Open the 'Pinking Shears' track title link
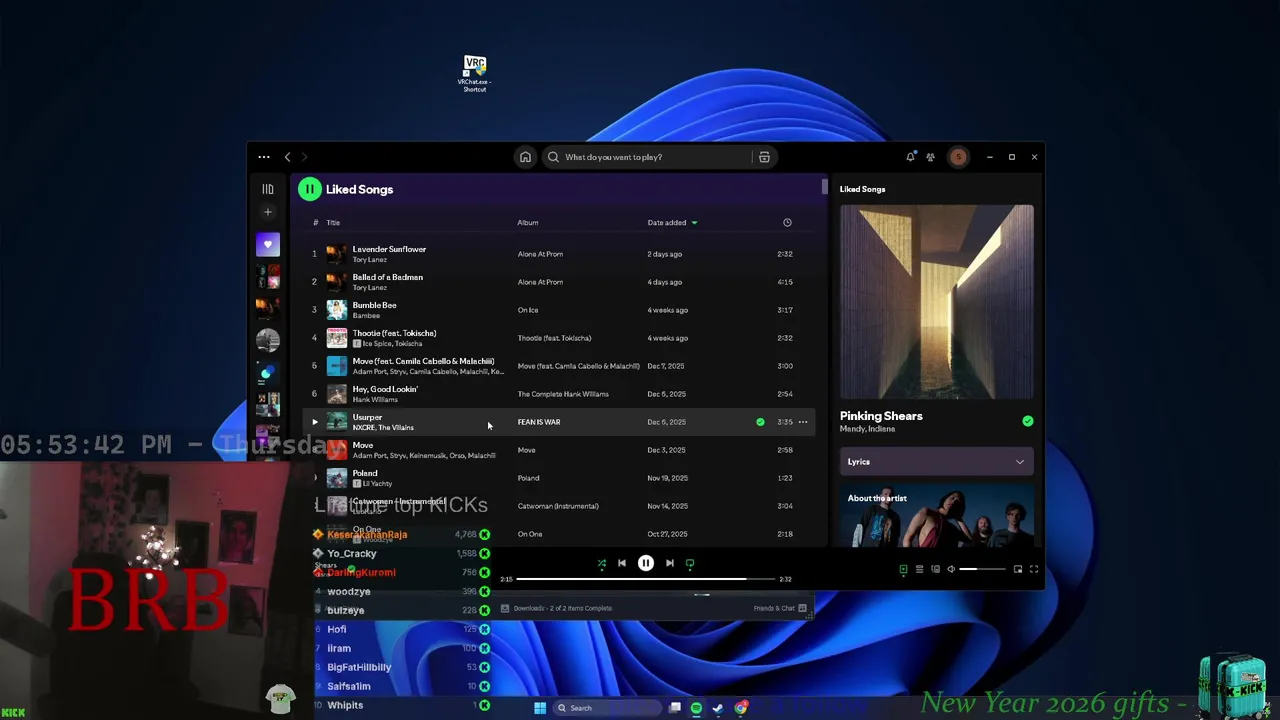This screenshot has width=1280, height=720. (881, 416)
